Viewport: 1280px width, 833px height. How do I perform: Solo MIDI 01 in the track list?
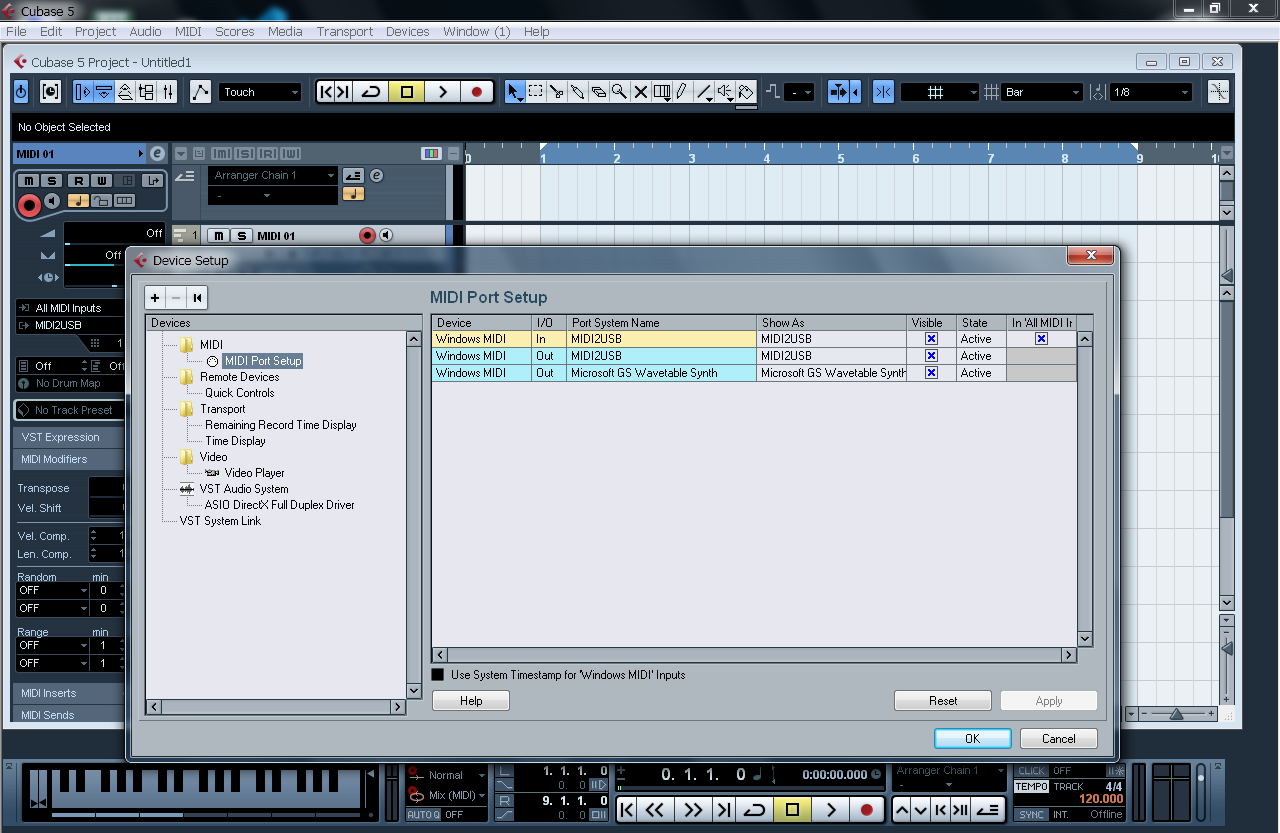coord(240,236)
